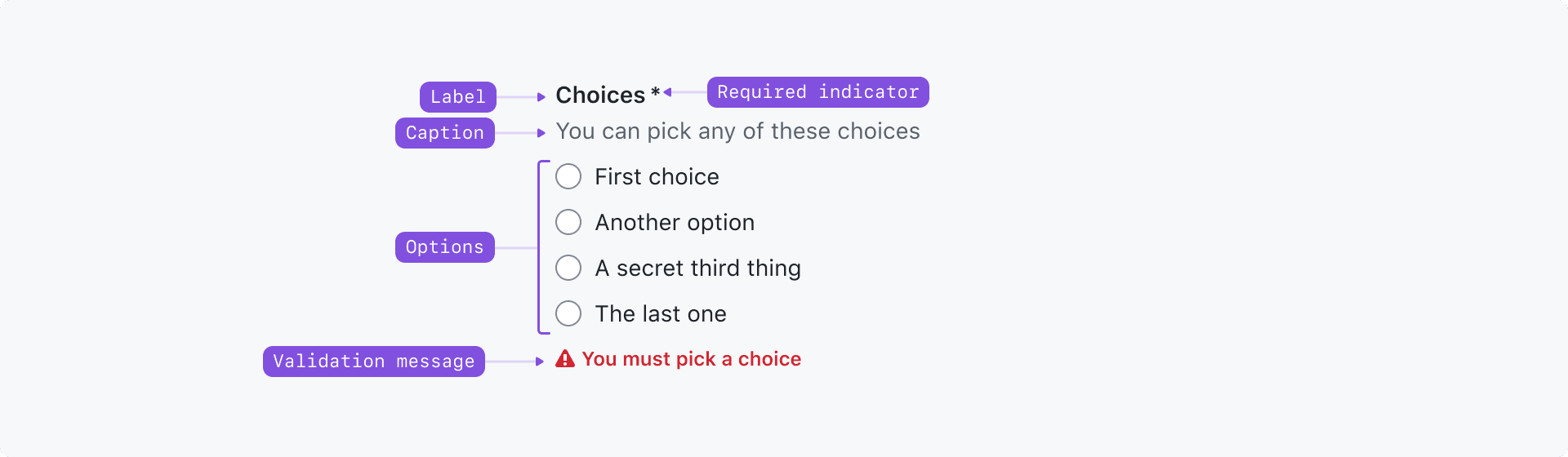Pick The last one radio button
Screen dimensions: 1568x457
568,313
